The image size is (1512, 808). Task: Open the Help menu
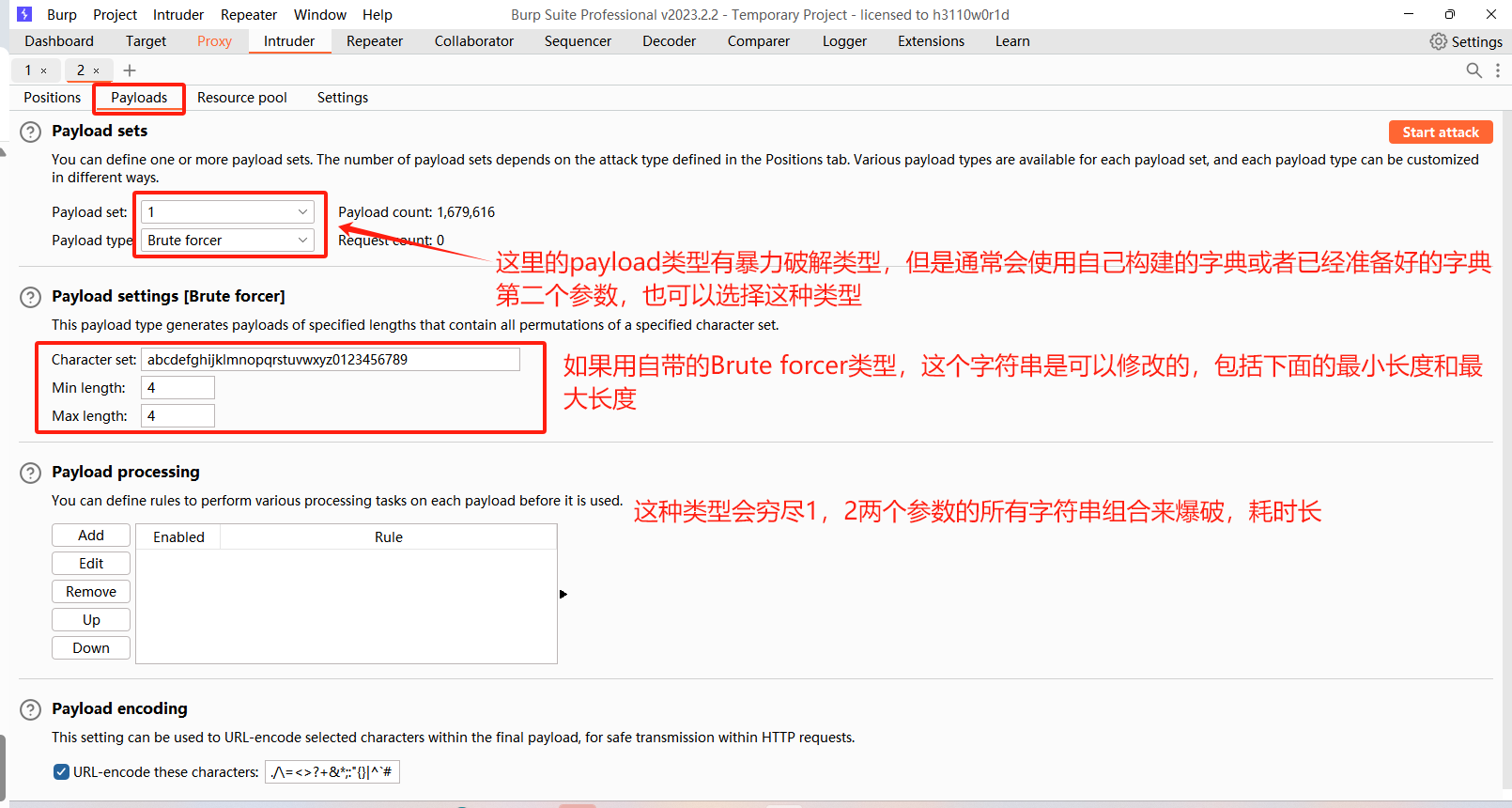click(378, 15)
